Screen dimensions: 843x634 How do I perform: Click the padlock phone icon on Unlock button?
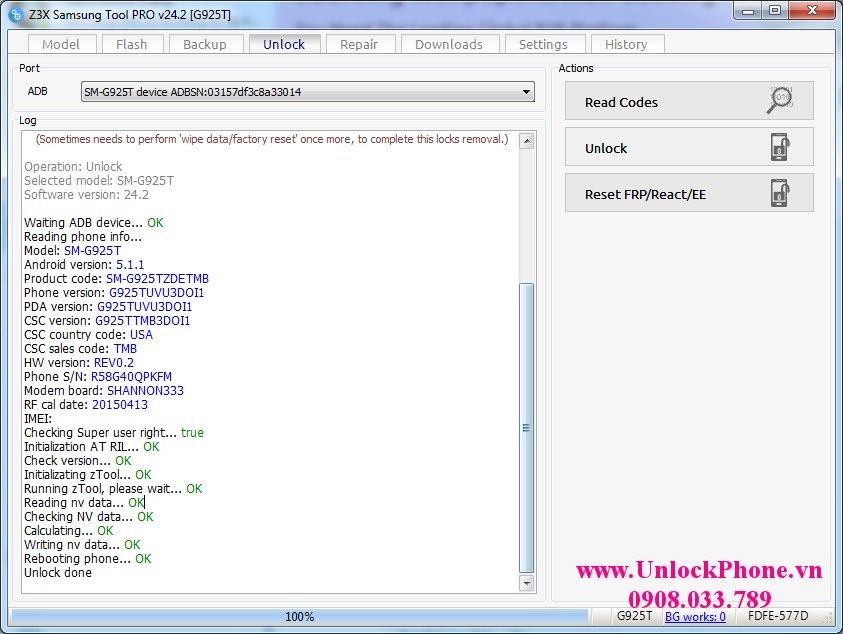click(778, 146)
